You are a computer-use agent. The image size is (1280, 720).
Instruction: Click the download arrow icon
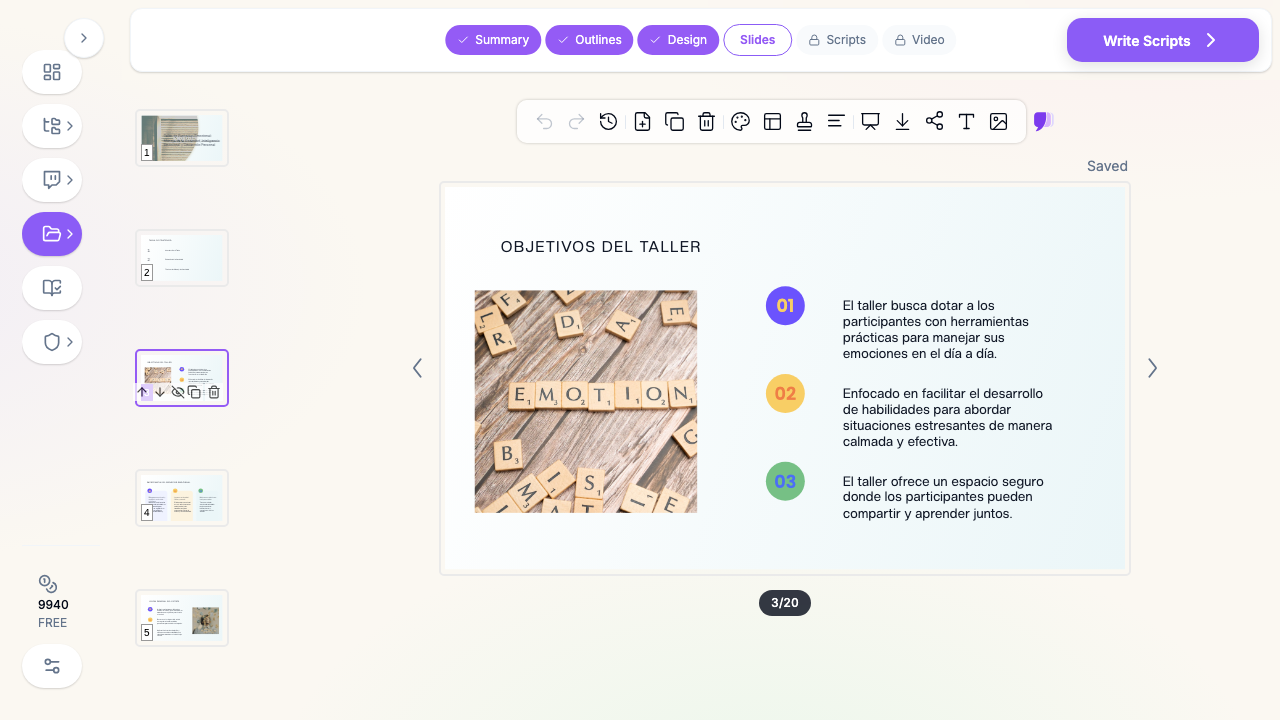coord(902,122)
